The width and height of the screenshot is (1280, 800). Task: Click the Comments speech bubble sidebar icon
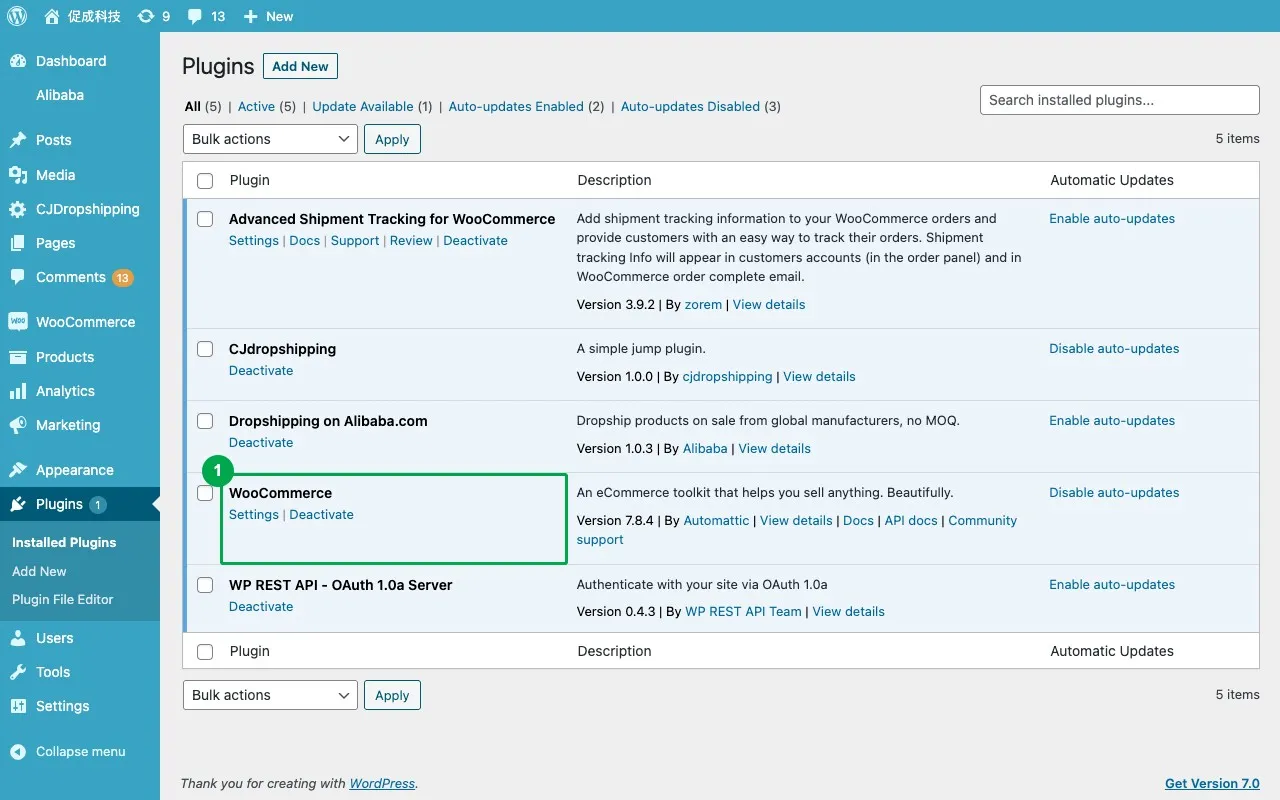pos(18,277)
